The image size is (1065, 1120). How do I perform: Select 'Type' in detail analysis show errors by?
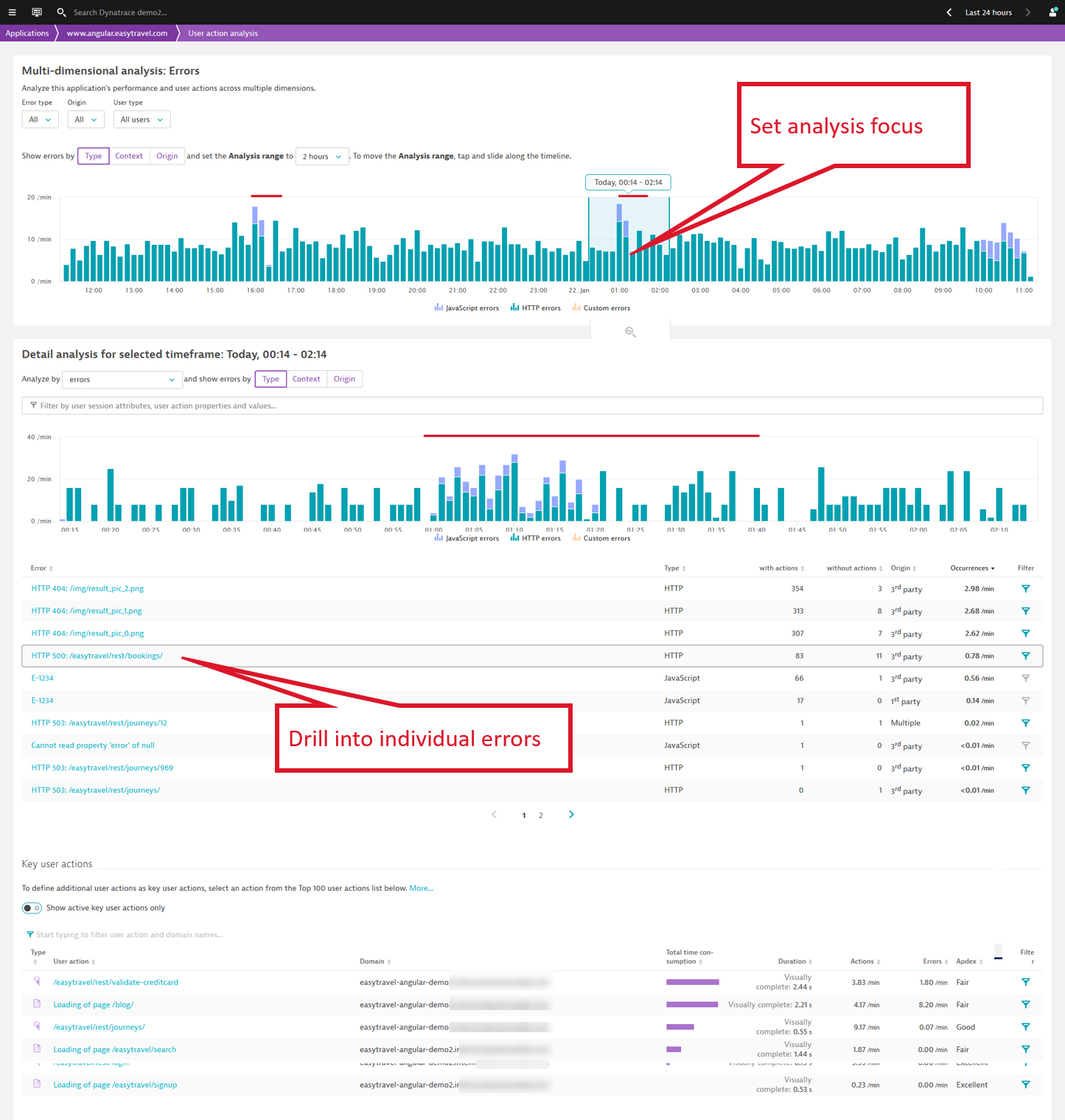(270, 379)
